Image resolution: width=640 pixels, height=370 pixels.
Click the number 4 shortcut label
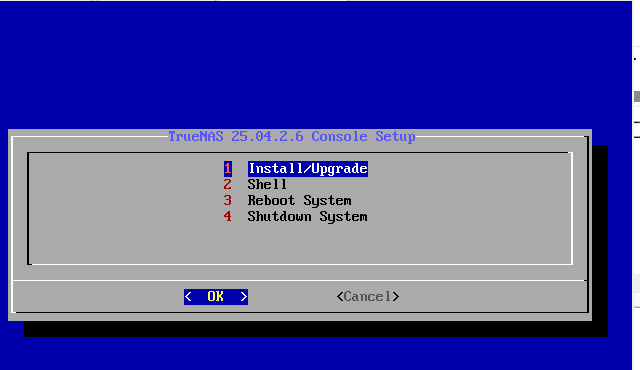[x=228, y=216]
